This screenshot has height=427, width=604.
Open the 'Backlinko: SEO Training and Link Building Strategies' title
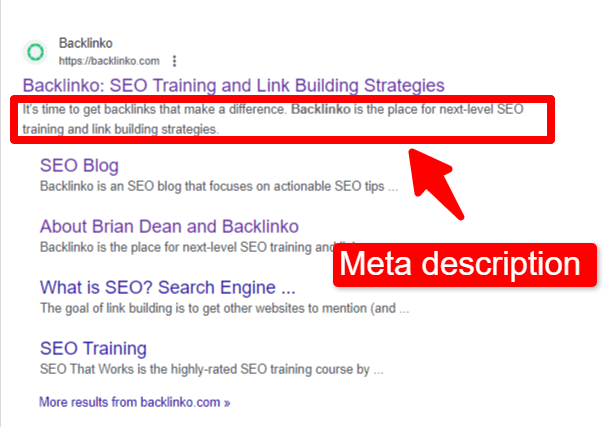coord(233,85)
